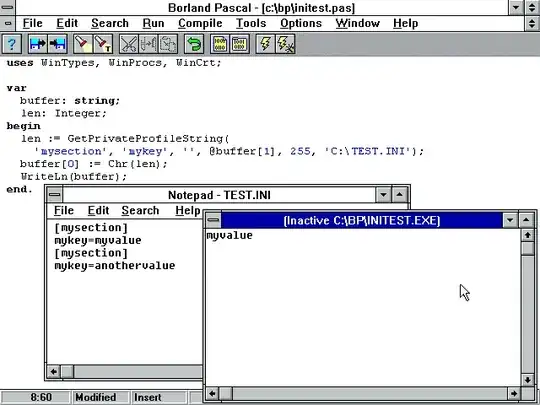Click the Search Again flashlight icon
The image size is (540, 405).
(103, 44)
